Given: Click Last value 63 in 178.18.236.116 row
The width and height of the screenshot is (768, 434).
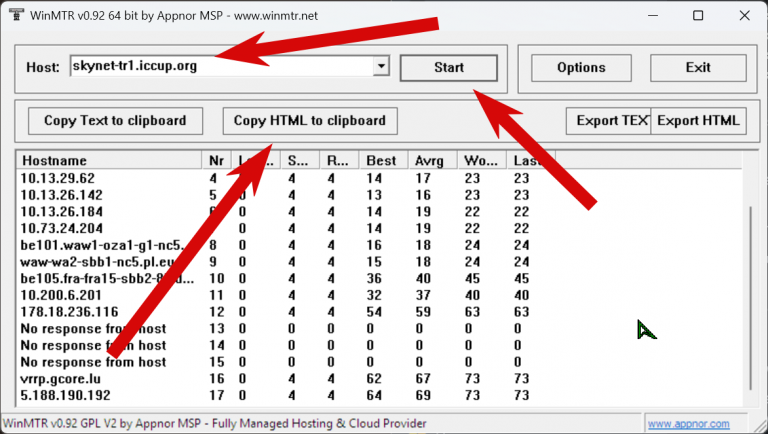Looking at the screenshot, I should (x=522, y=312).
